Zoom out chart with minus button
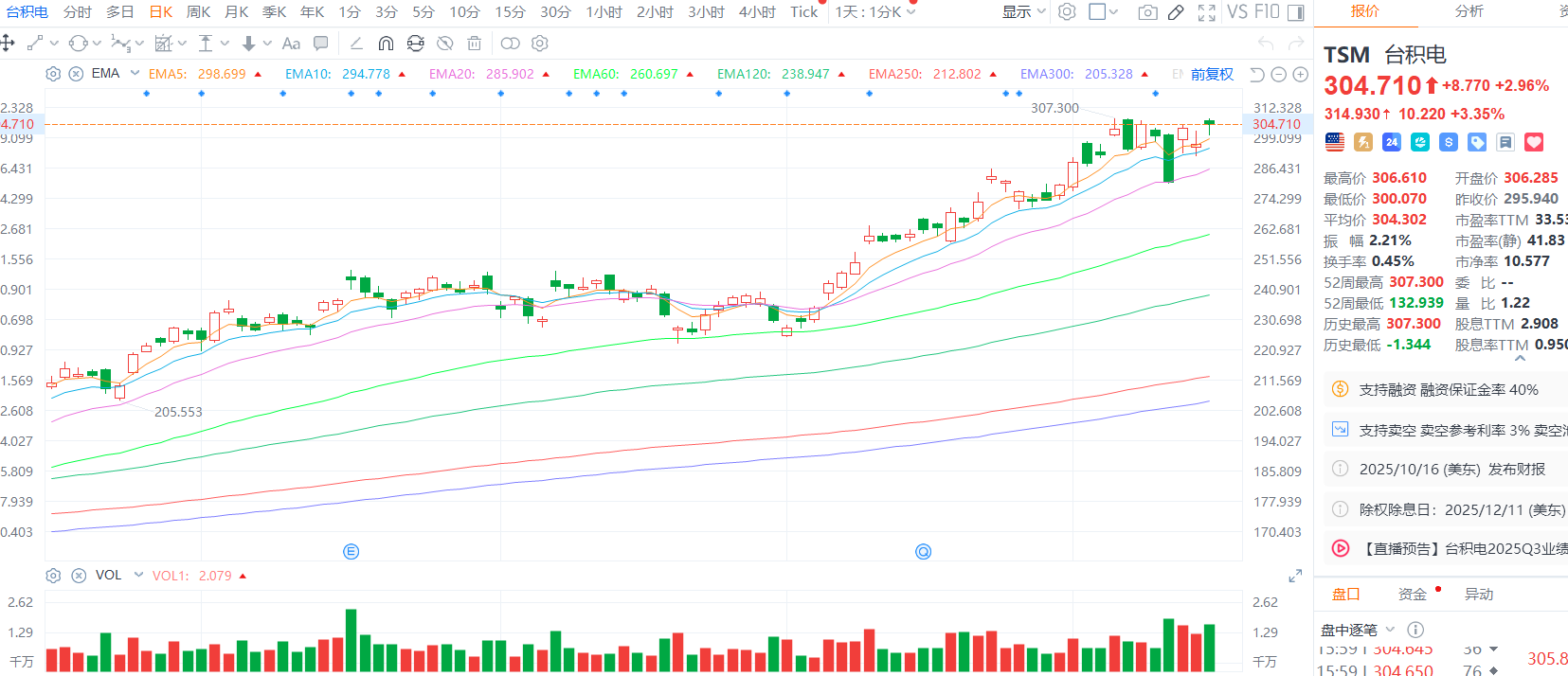 click(x=1278, y=74)
